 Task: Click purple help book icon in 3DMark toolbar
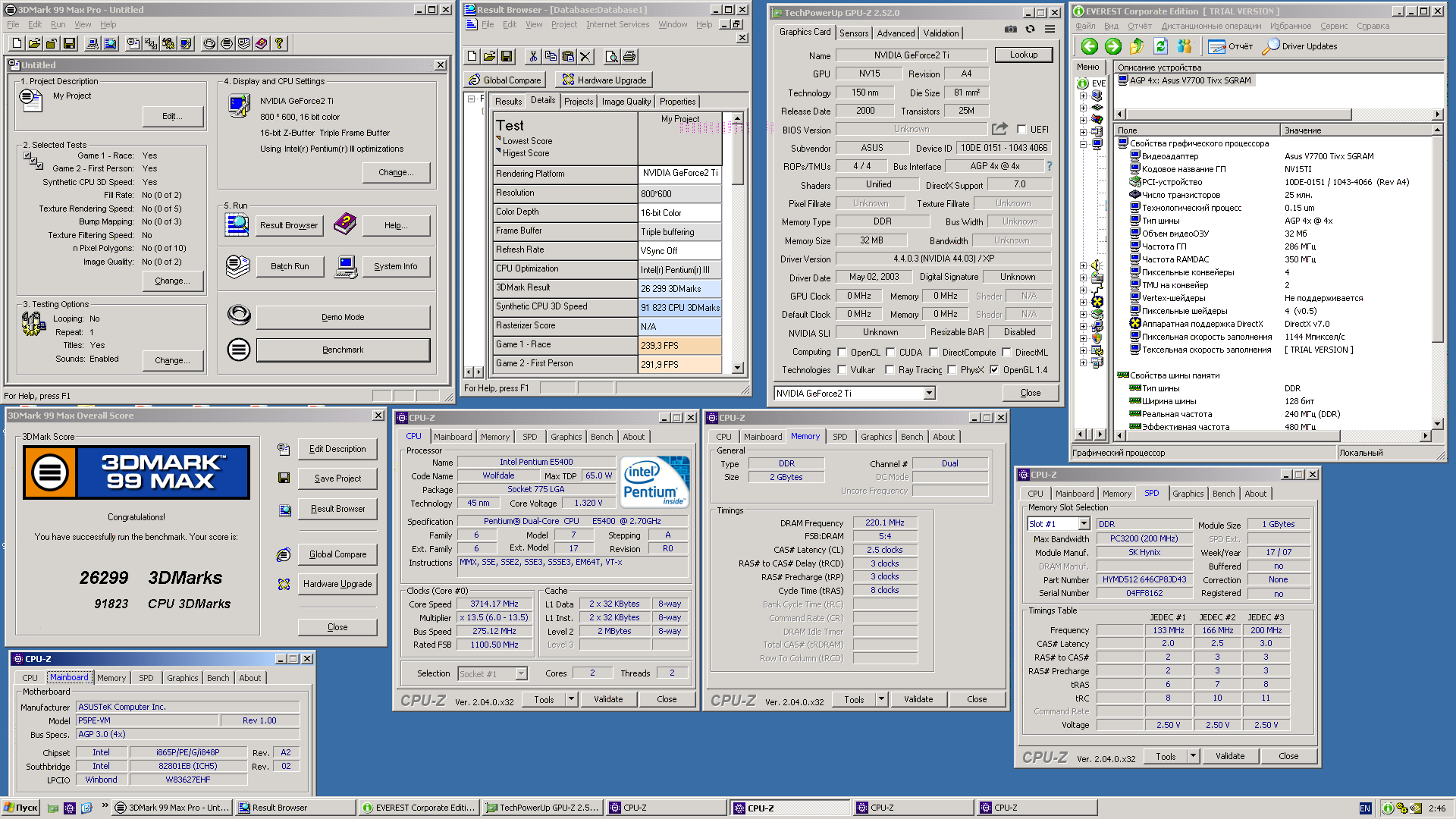[262, 43]
